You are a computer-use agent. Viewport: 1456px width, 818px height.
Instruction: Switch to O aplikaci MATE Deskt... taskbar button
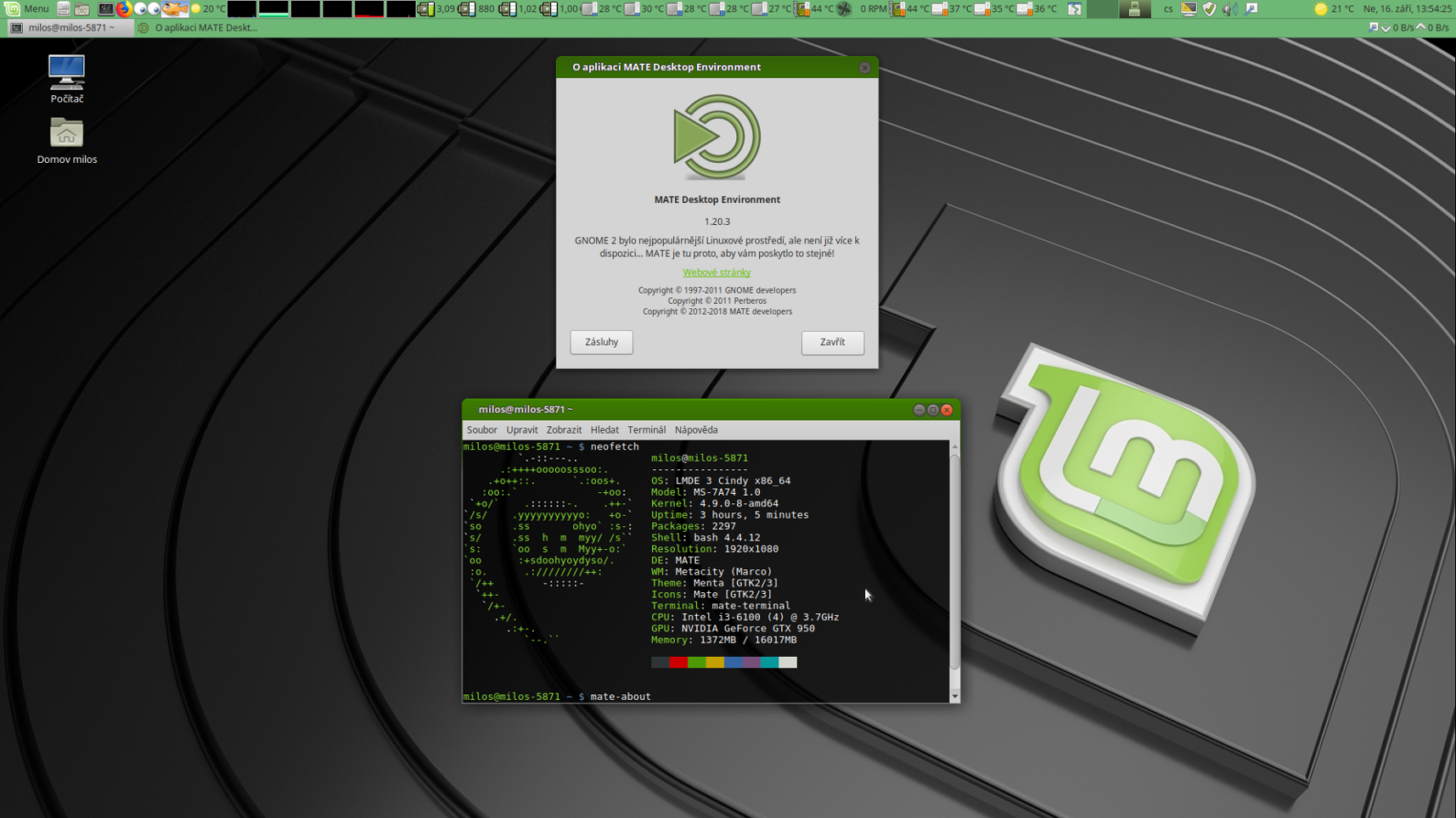[197, 27]
